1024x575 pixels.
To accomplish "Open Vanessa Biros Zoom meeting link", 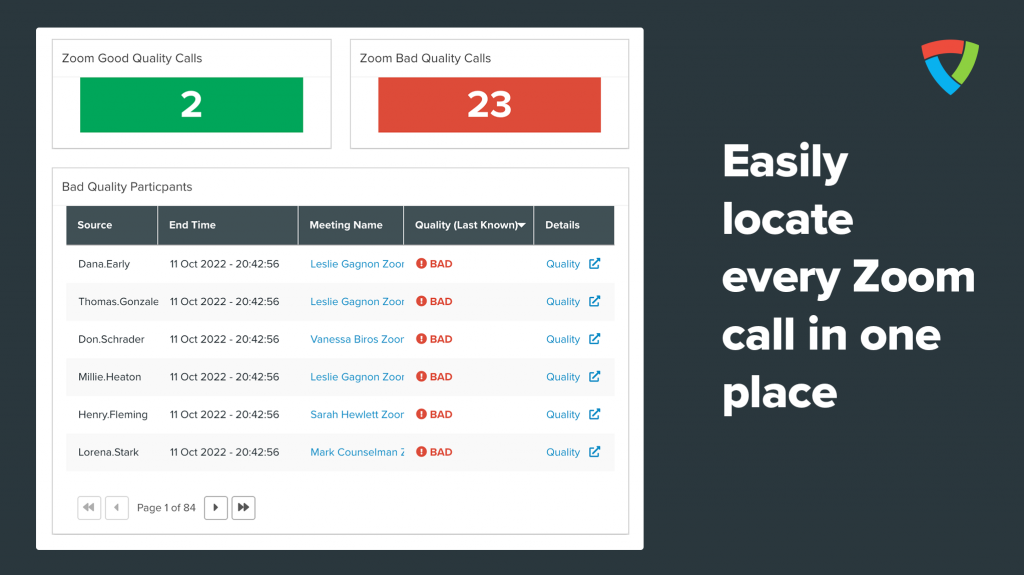I will (x=357, y=339).
